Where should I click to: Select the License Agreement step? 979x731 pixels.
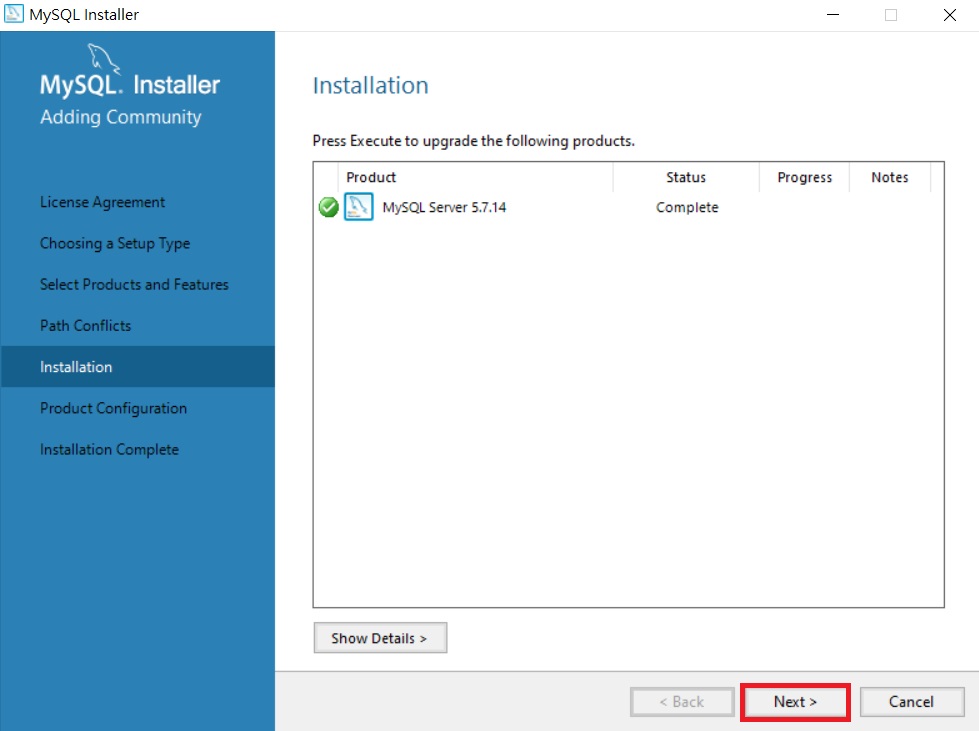[102, 202]
